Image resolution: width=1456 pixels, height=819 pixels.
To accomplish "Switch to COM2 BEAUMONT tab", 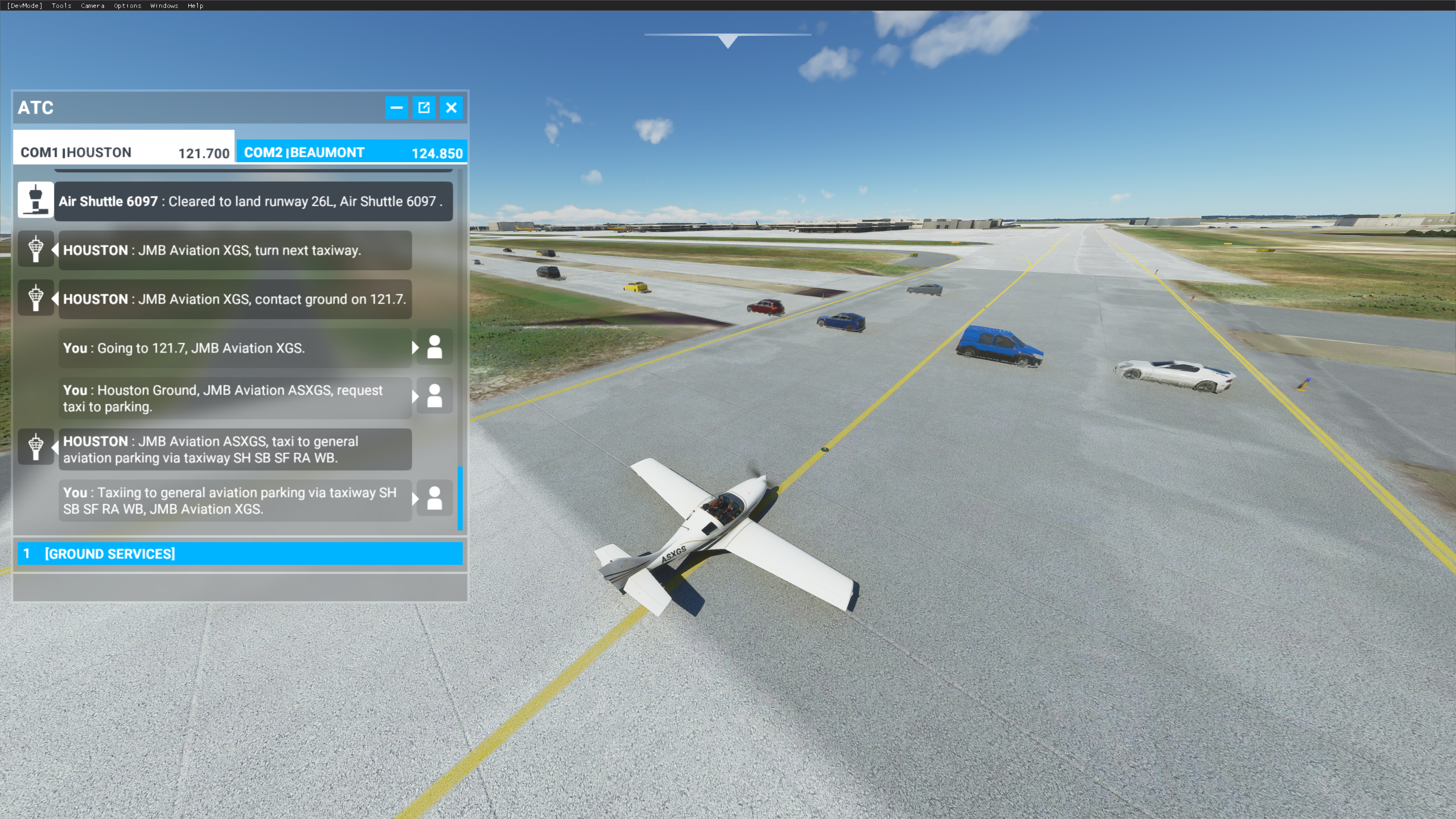I will tap(352, 152).
